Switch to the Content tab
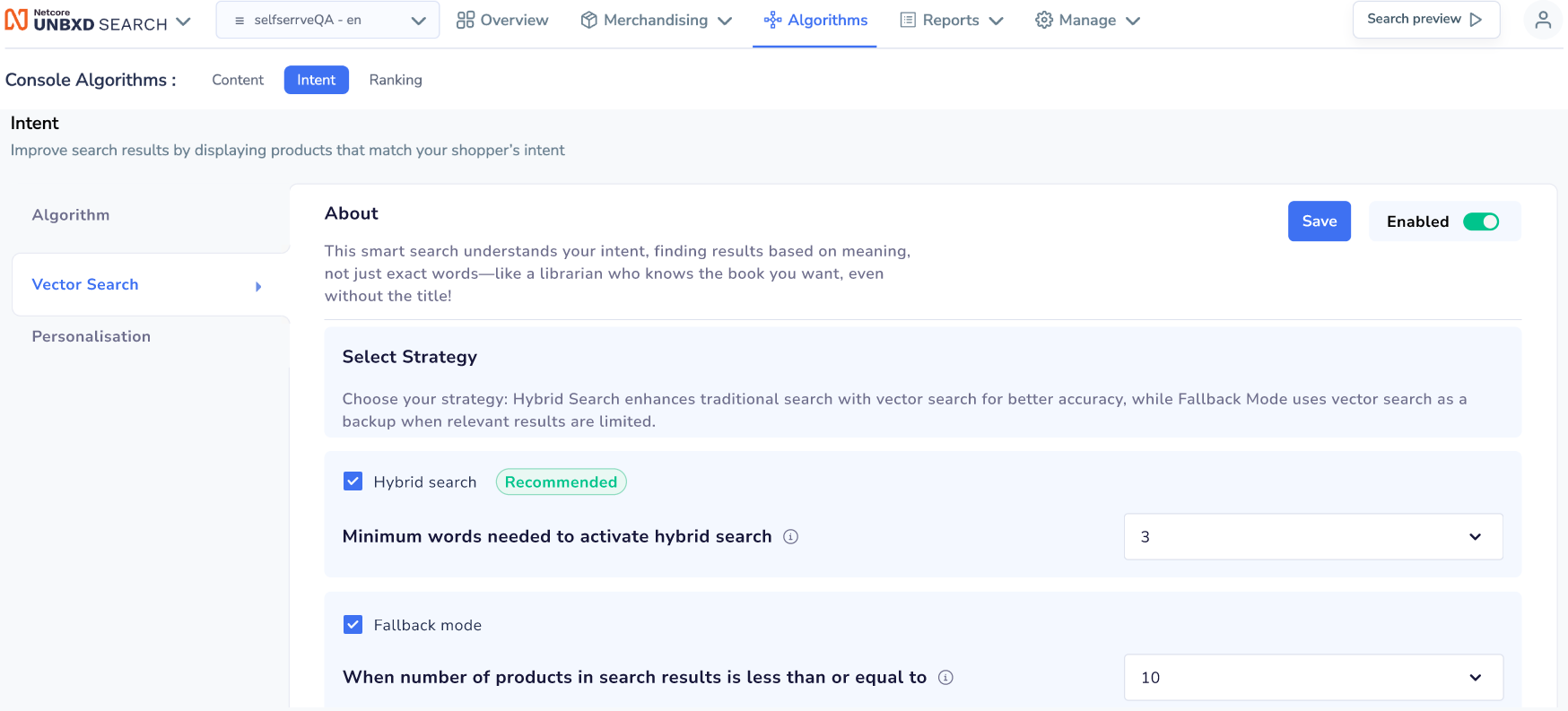 (238, 80)
